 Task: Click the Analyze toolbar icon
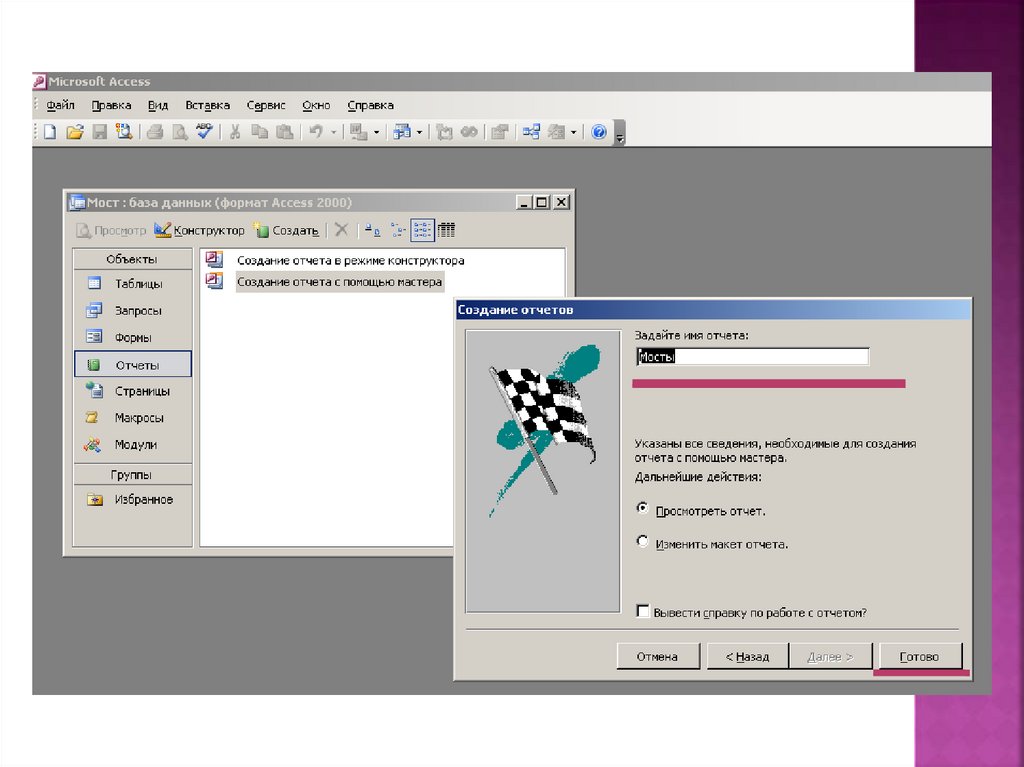(402, 132)
